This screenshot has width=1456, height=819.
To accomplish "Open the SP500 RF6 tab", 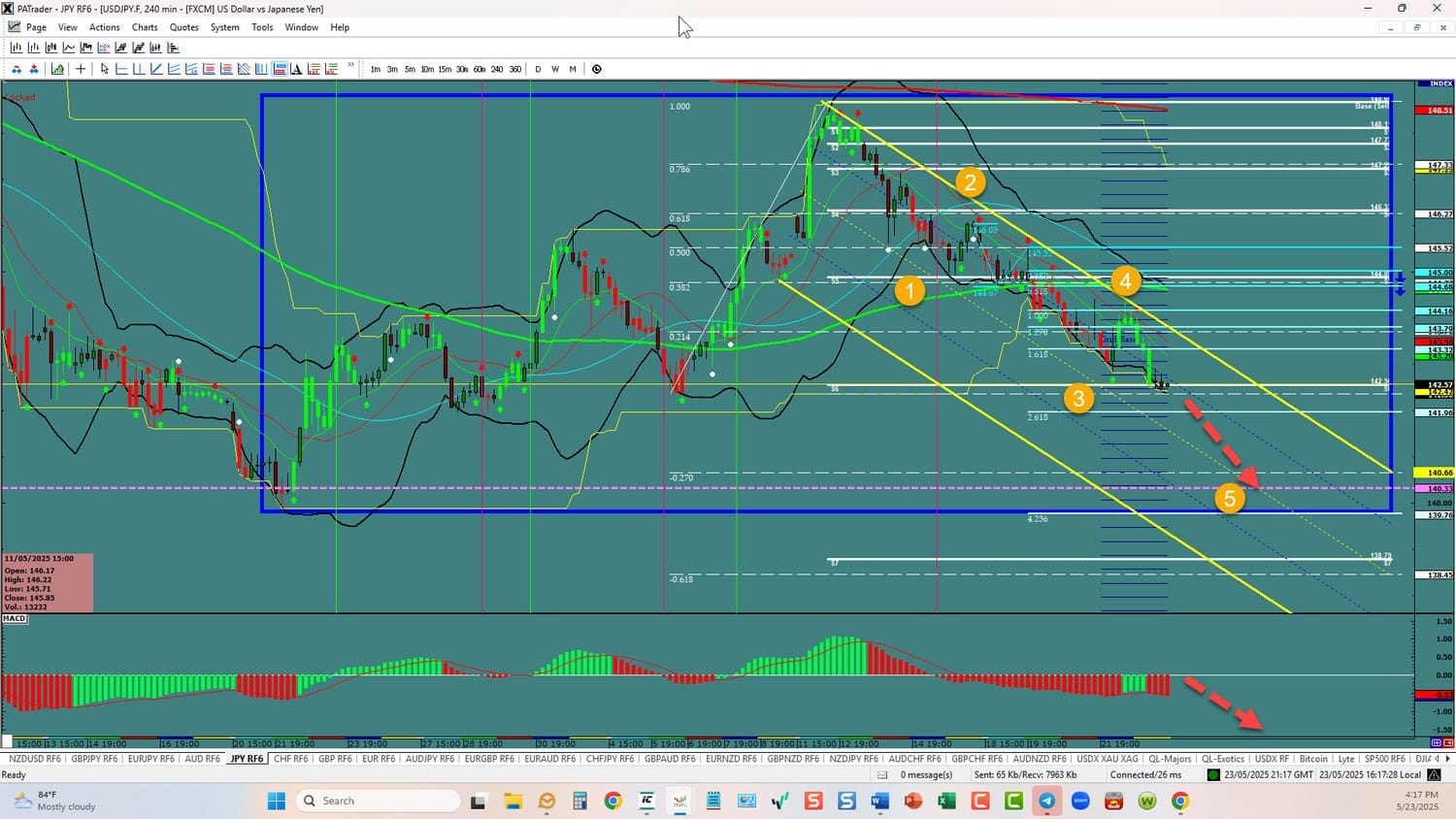I will click(1385, 759).
